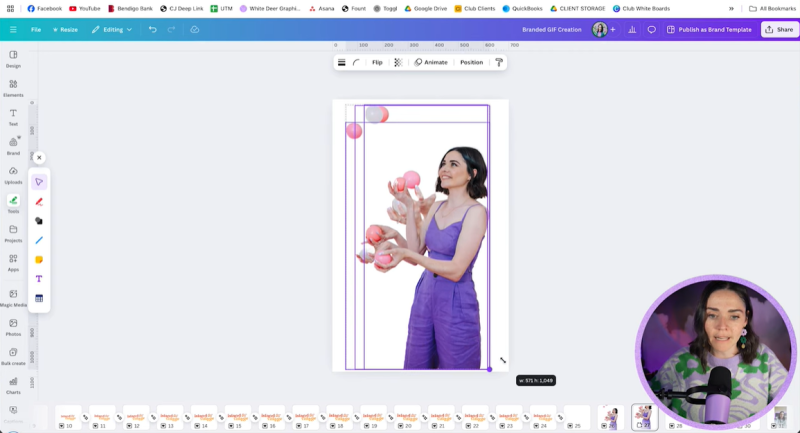
Task: Select the purple Text tool in palette
Action: (x=39, y=279)
